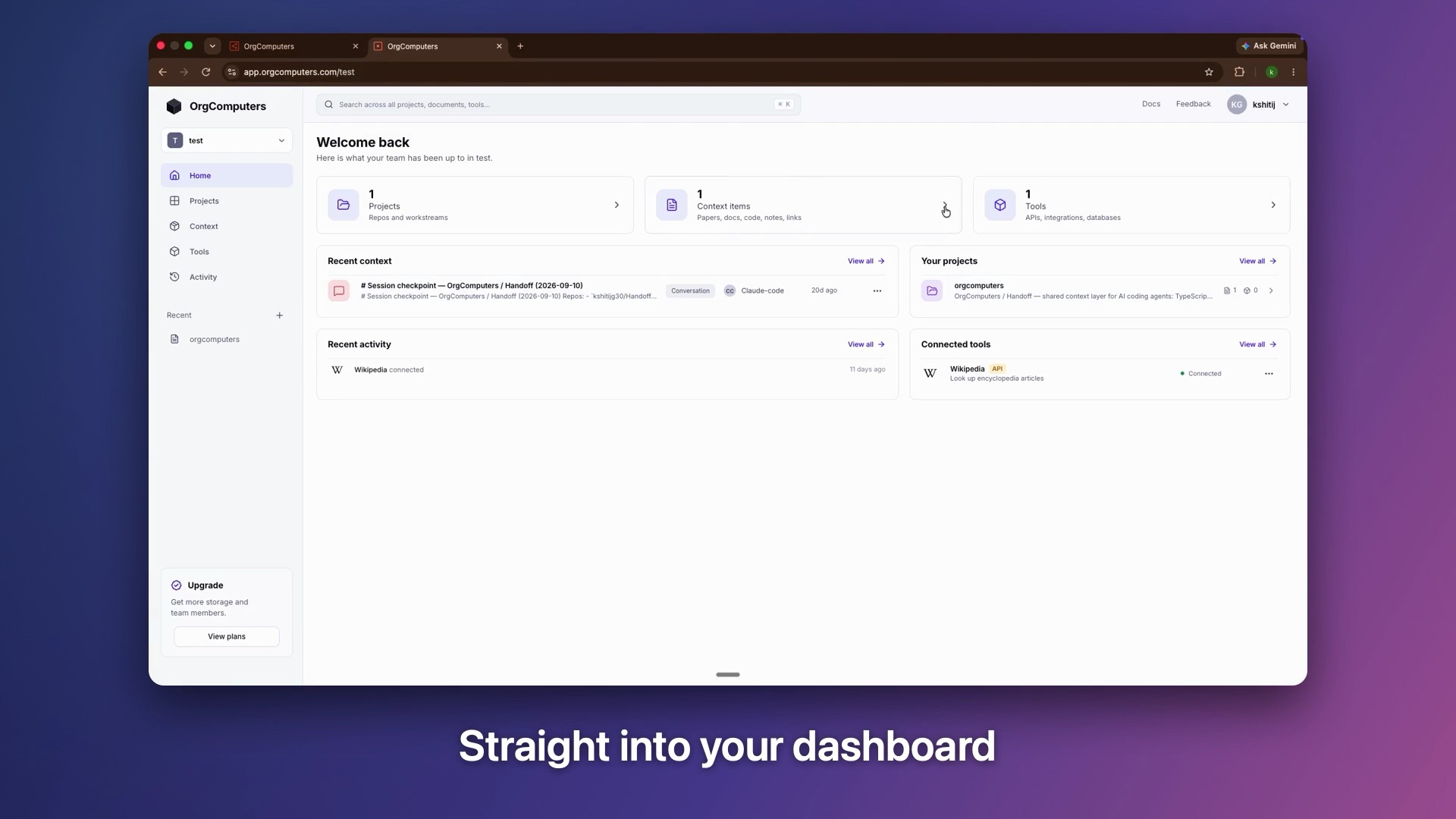Open a new browser tab

click(x=520, y=46)
